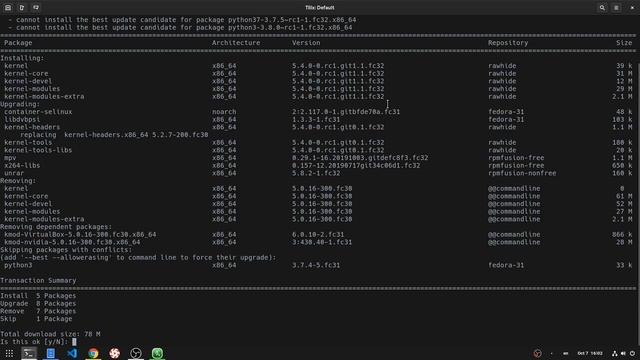Click version '2:2.117.0-1.gitbfde78a.fc31'

[x=346, y=112]
